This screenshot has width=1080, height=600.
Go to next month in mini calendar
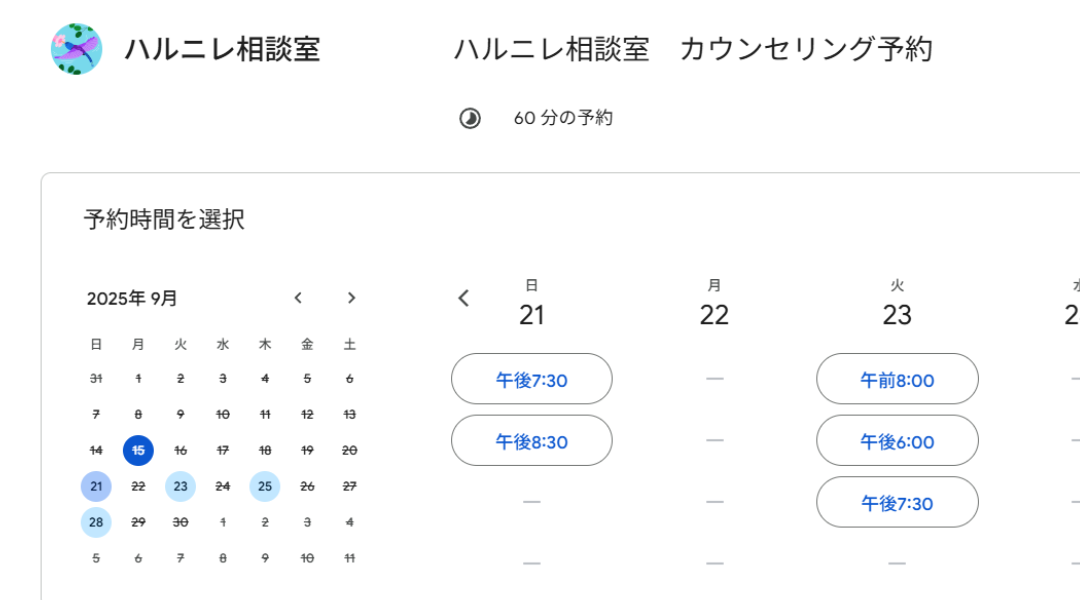click(351, 298)
